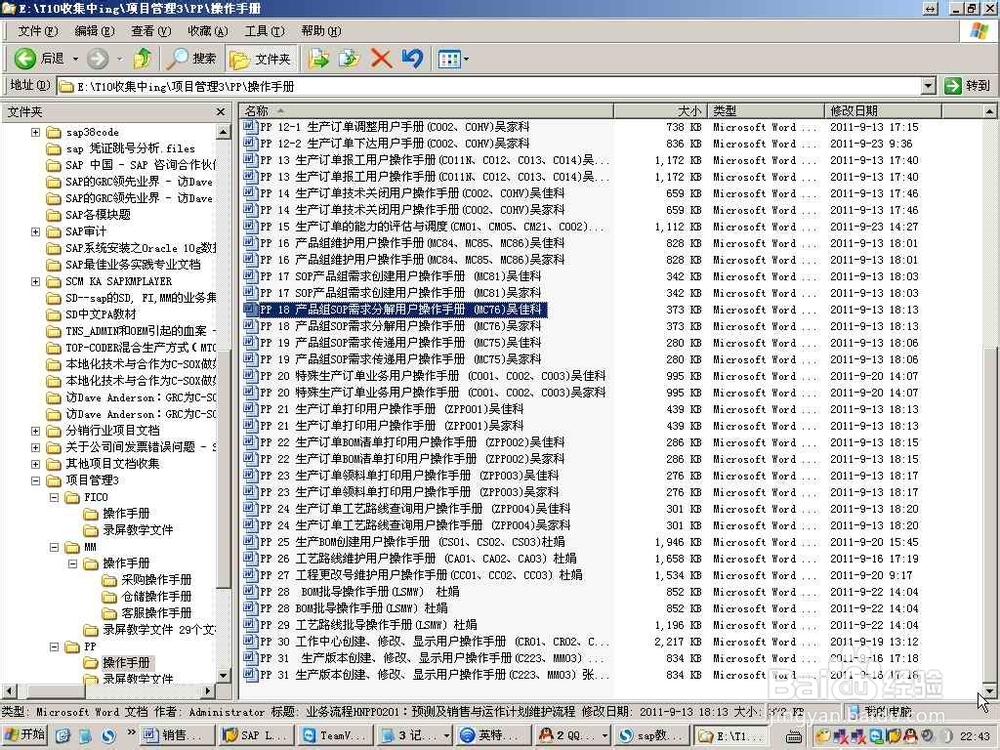Screen dimensions: 1000x750
Task: Click Word icon of PP 12-1 生产订单调整 file
Action: (x=250, y=126)
